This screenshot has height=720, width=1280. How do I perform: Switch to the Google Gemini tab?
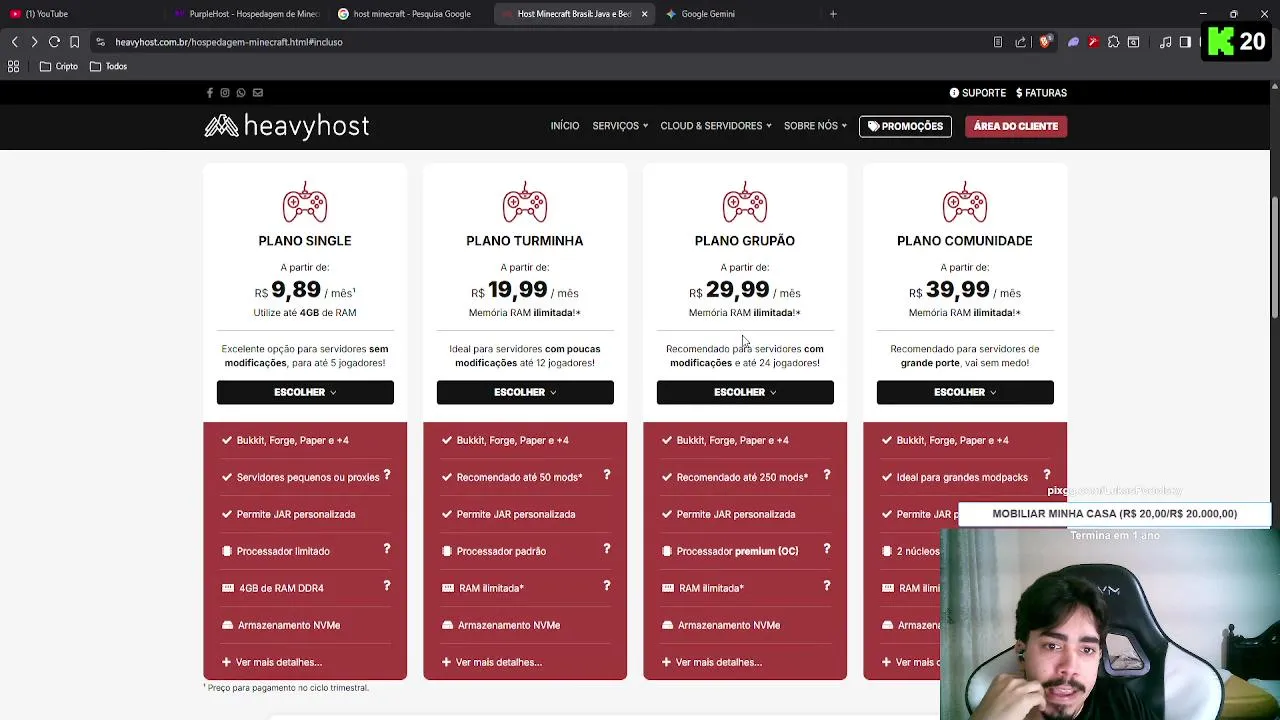tap(737, 14)
